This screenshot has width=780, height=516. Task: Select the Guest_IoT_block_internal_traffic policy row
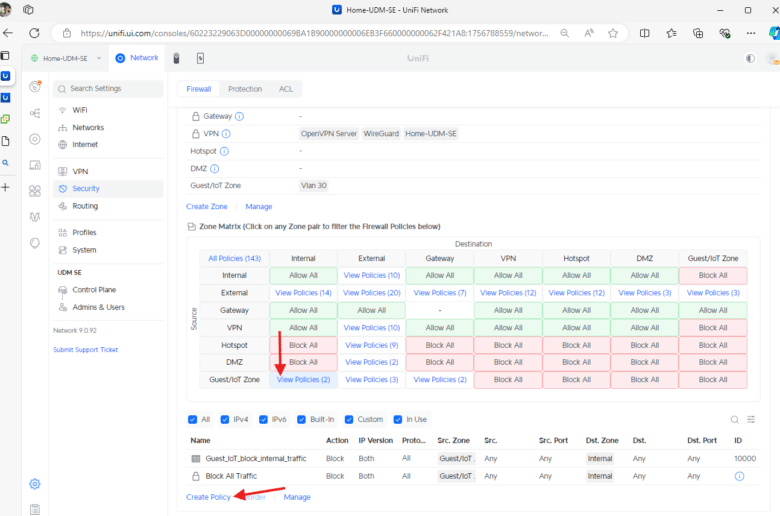tap(473, 459)
